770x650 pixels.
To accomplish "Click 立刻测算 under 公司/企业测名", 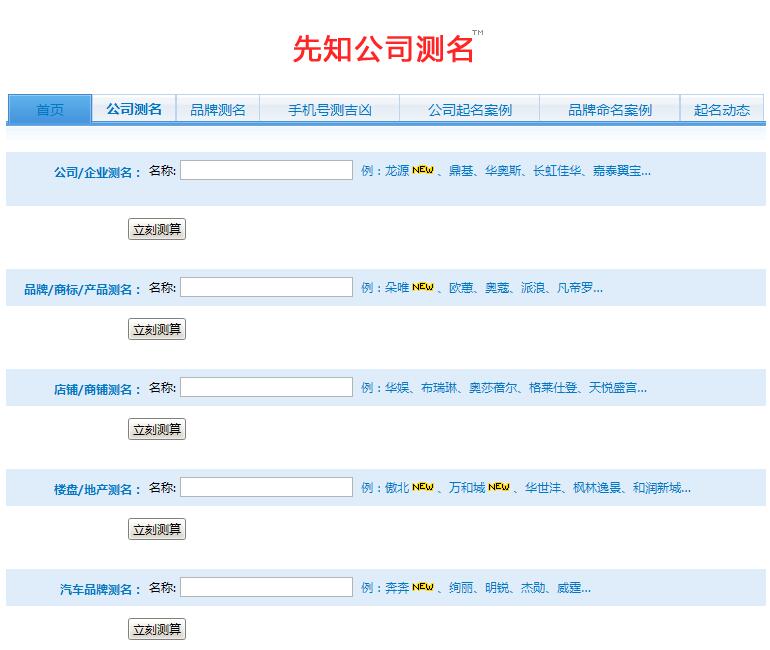I will [x=157, y=229].
